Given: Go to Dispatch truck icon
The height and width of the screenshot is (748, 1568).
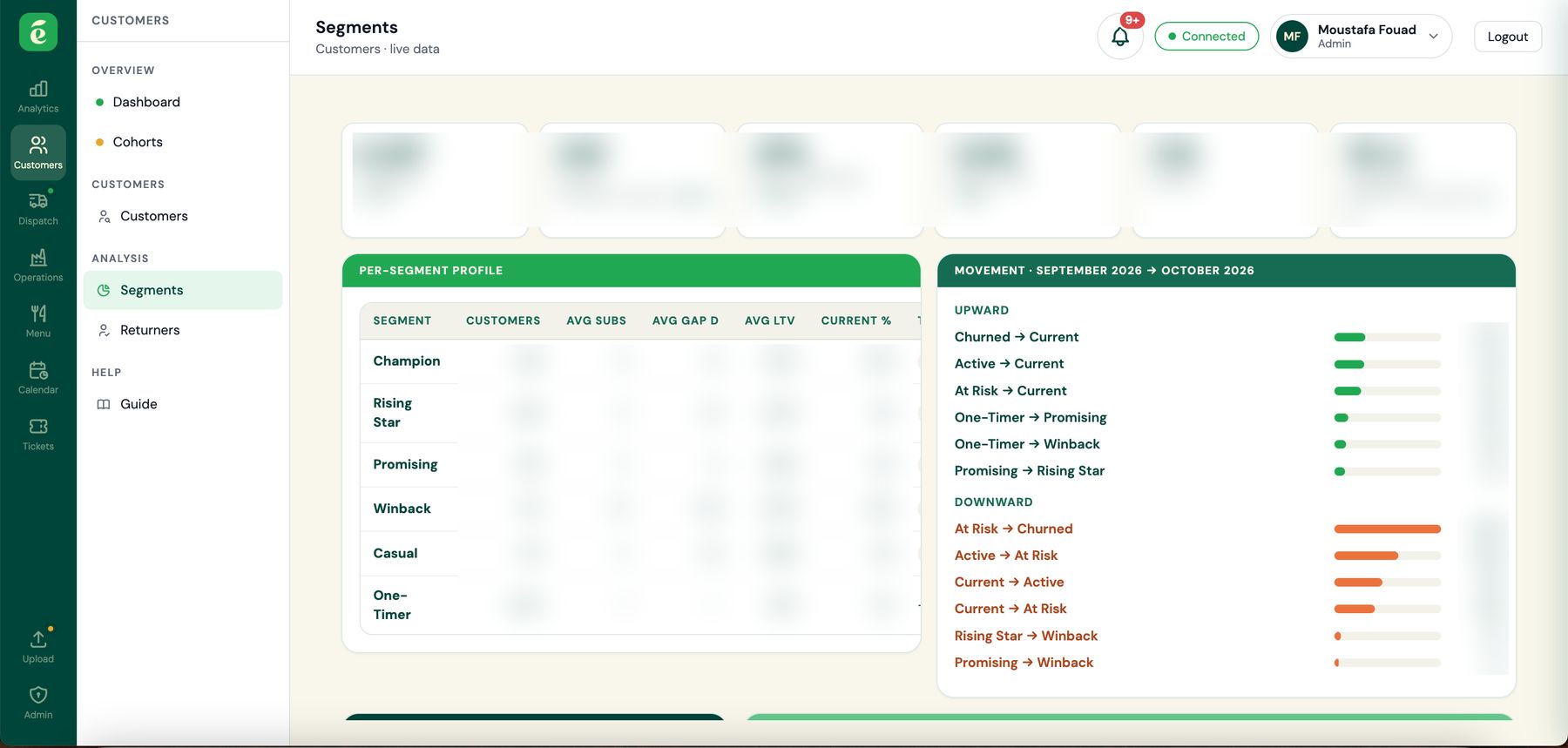Looking at the screenshot, I should (x=38, y=209).
